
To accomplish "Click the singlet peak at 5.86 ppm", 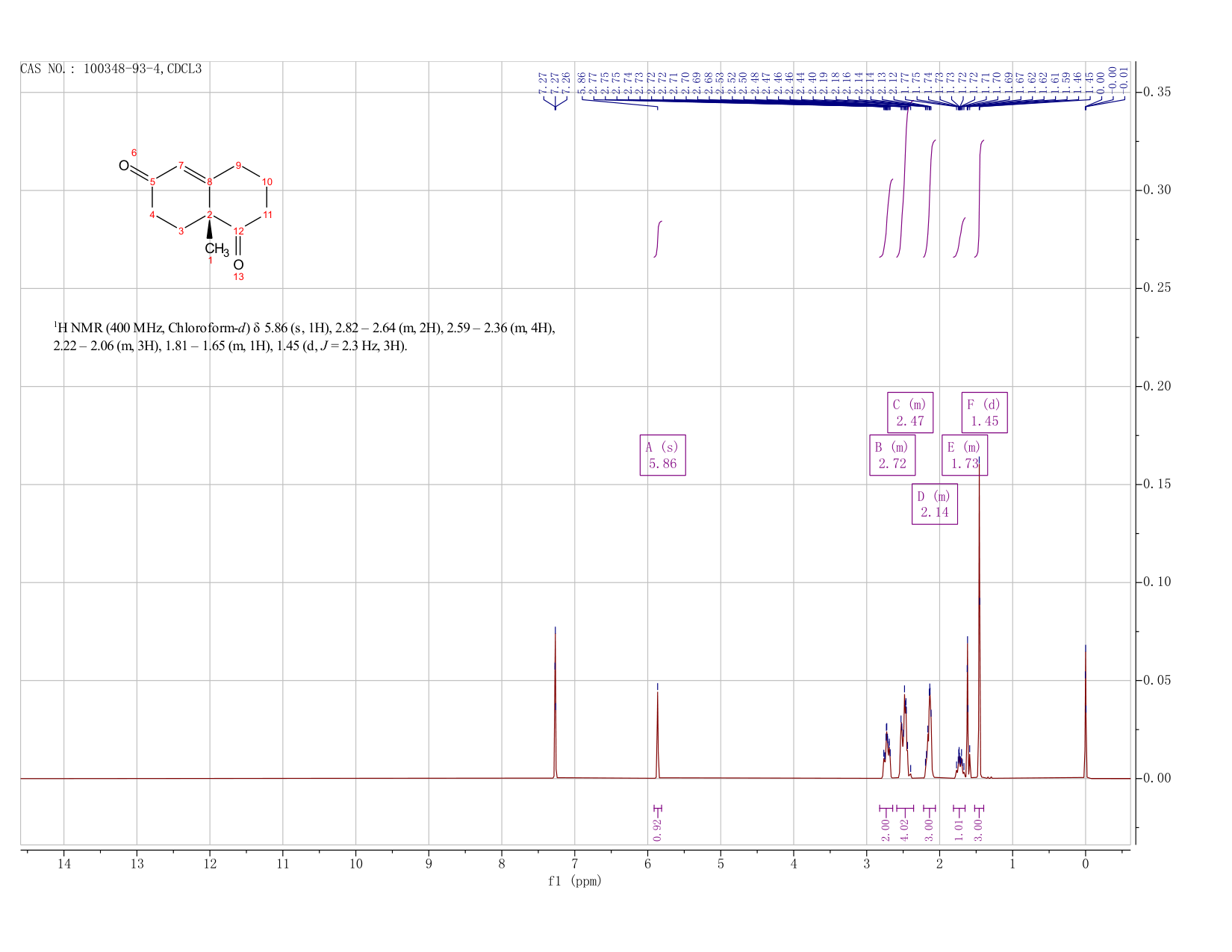I will coord(658,732).
